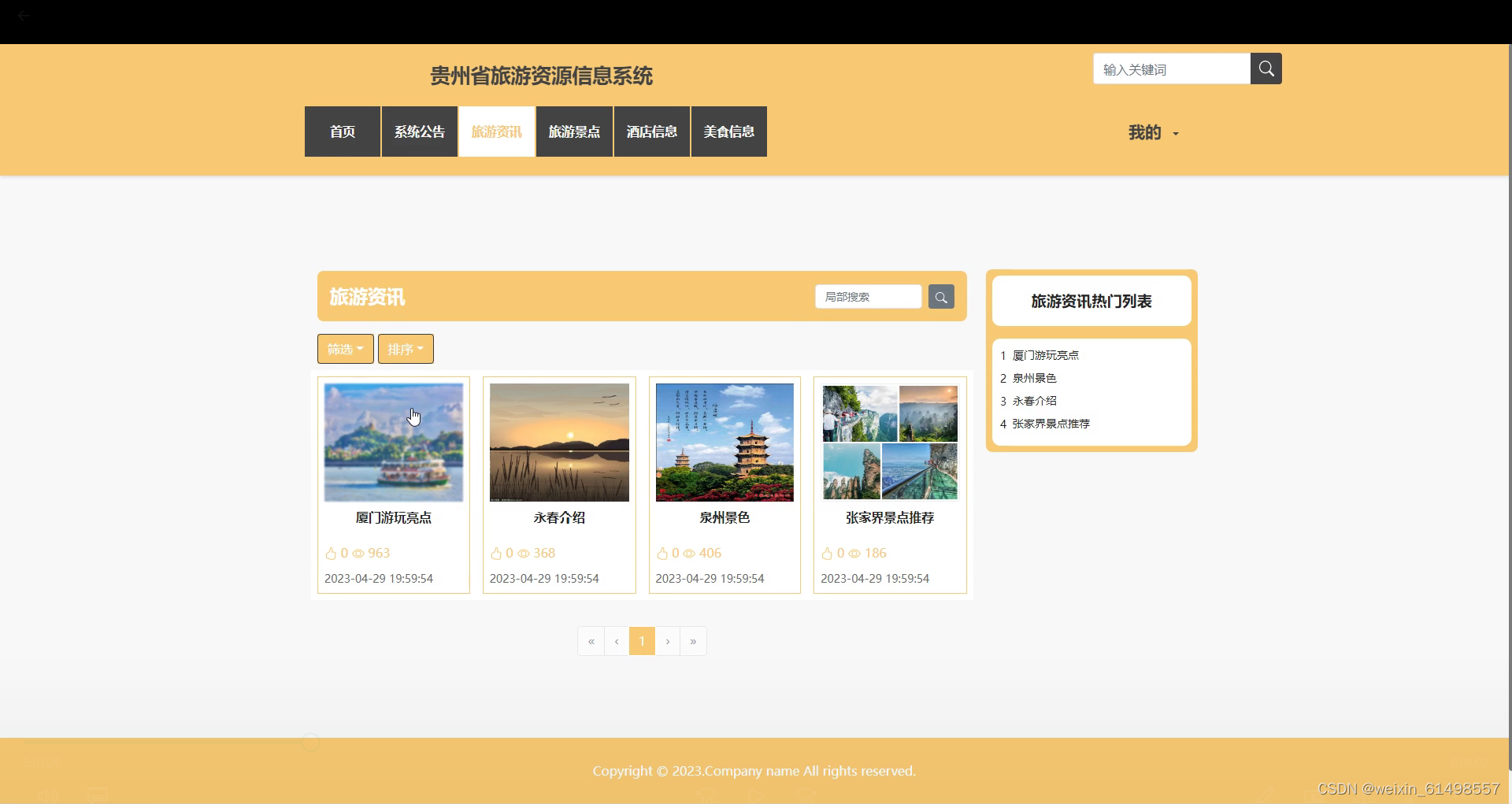Image resolution: width=1512 pixels, height=804 pixels.
Task: Switch to the 旅游景点 tab
Action: [574, 132]
